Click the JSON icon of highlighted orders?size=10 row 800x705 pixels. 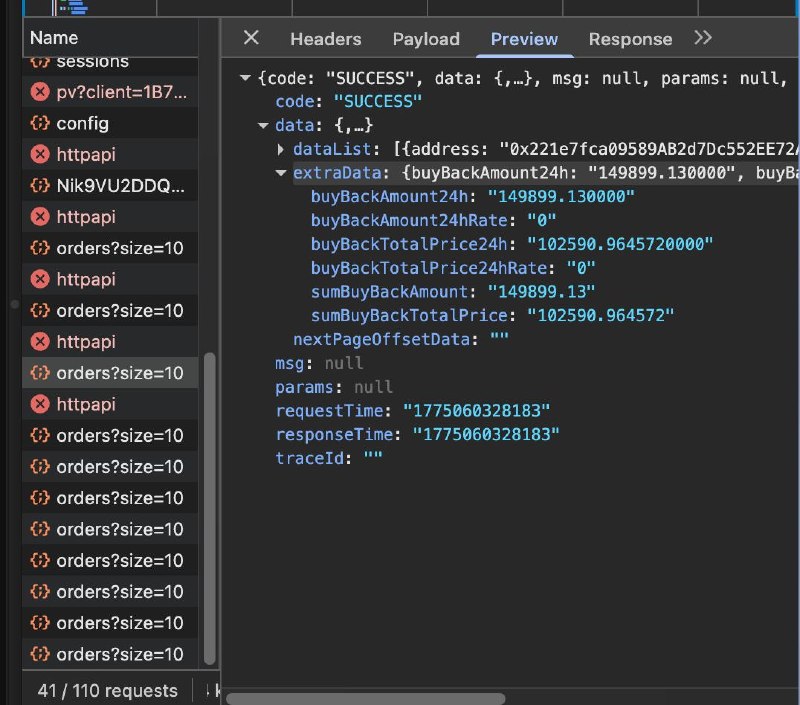point(40,373)
